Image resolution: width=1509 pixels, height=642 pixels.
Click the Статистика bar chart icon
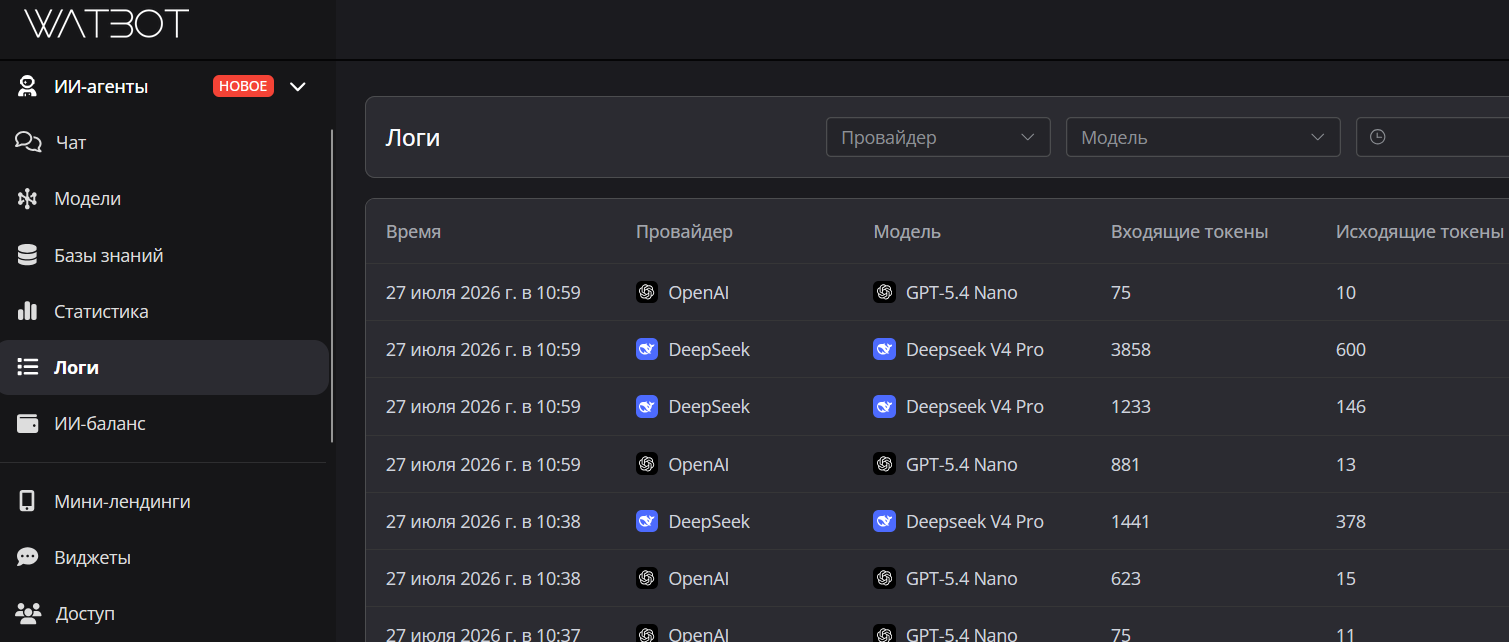pyautogui.click(x=28, y=311)
